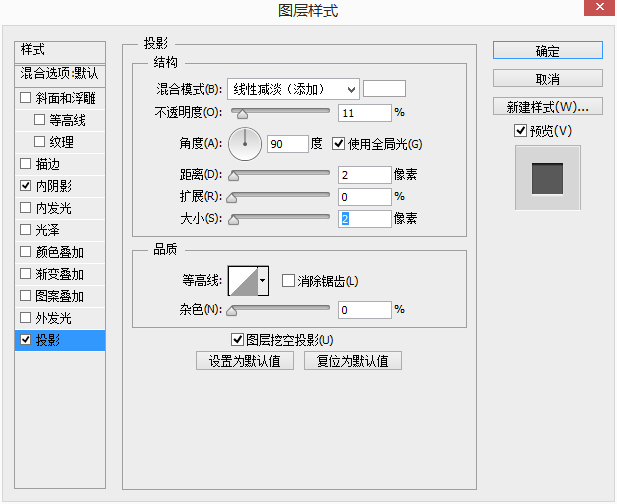Viewport: 617px width, 504px height.
Task: Enable 消除锯齿(L) checkbox
Action: 288,281
